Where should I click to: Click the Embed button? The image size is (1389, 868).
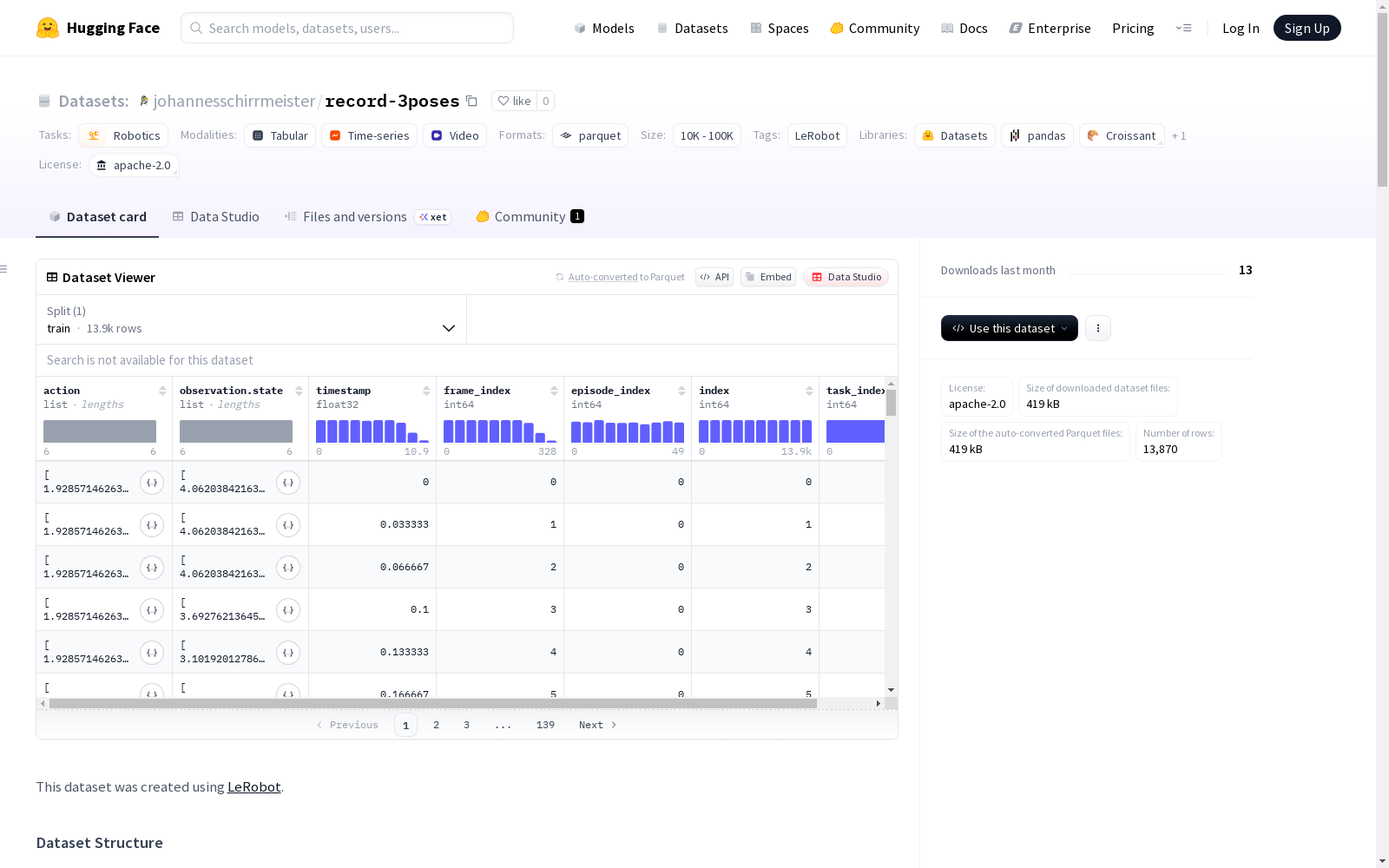click(768, 277)
